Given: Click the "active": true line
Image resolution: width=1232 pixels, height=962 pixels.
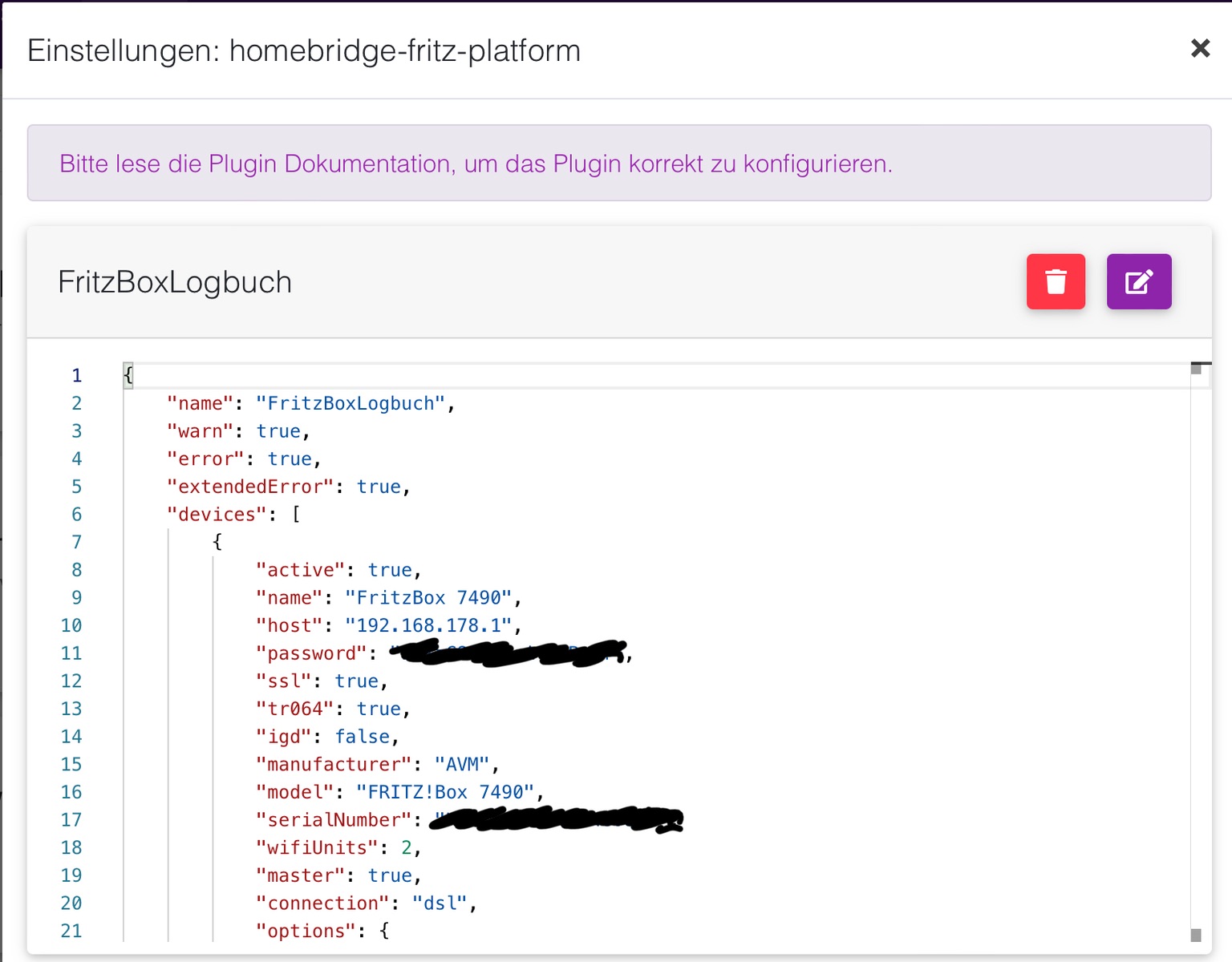Looking at the screenshot, I should (338, 570).
